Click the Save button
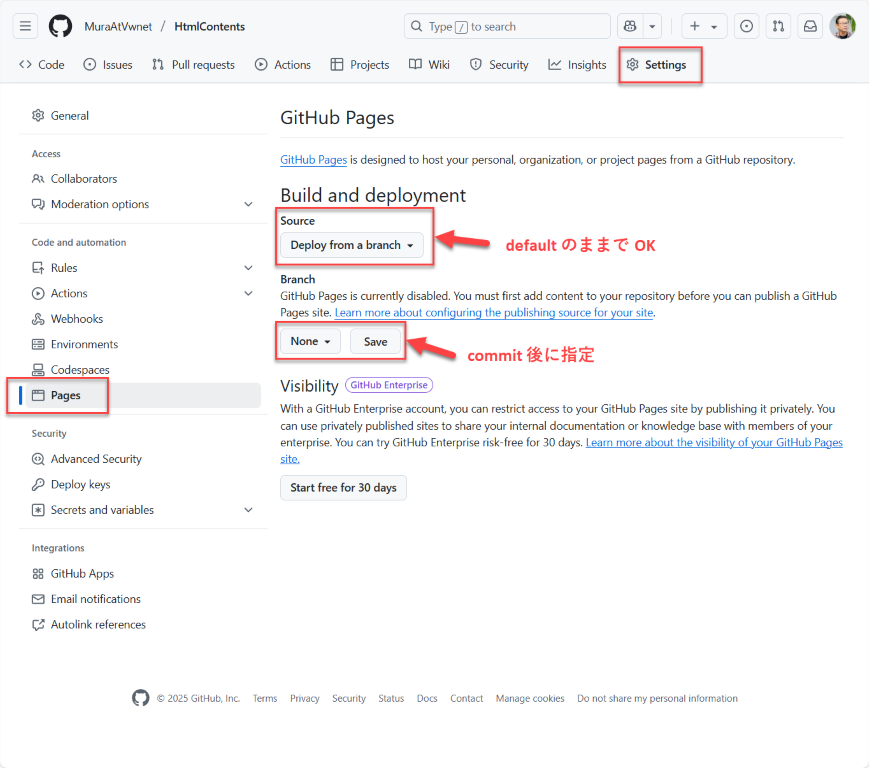 coord(375,342)
